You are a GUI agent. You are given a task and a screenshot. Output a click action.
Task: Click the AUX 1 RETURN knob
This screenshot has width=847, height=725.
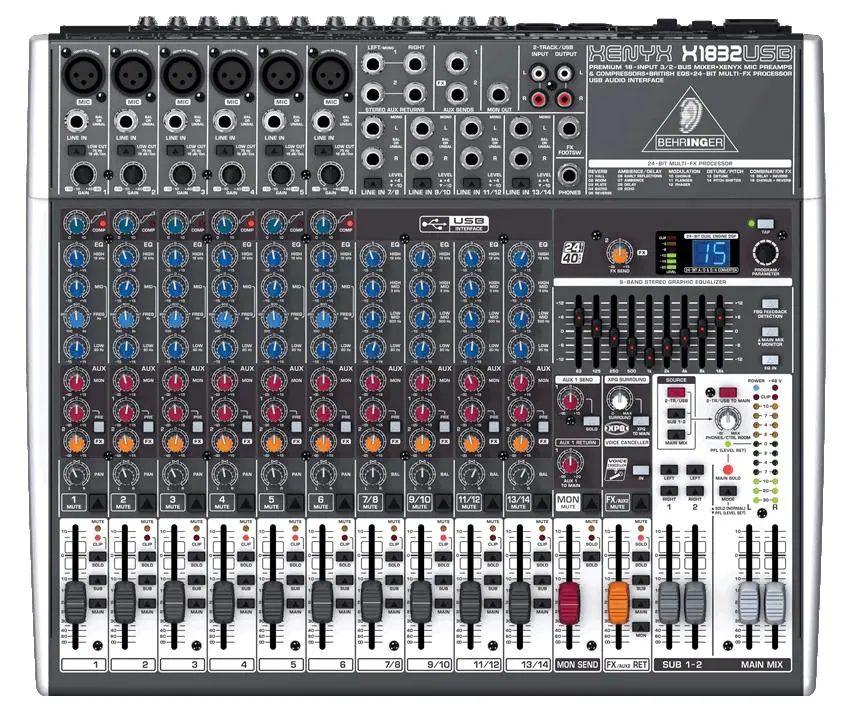[x=570, y=463]
